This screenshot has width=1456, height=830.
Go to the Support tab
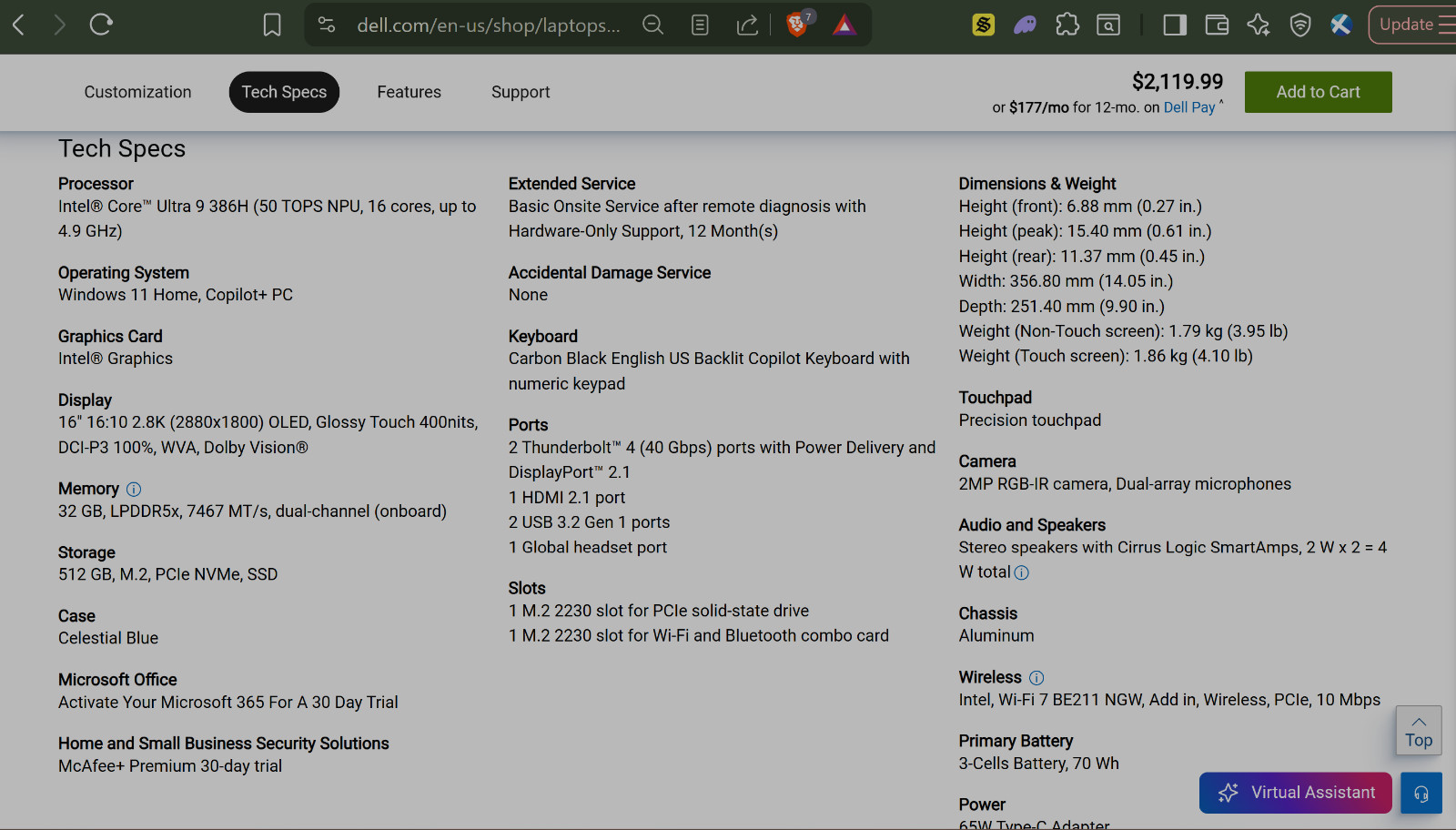tap(521, 92)
